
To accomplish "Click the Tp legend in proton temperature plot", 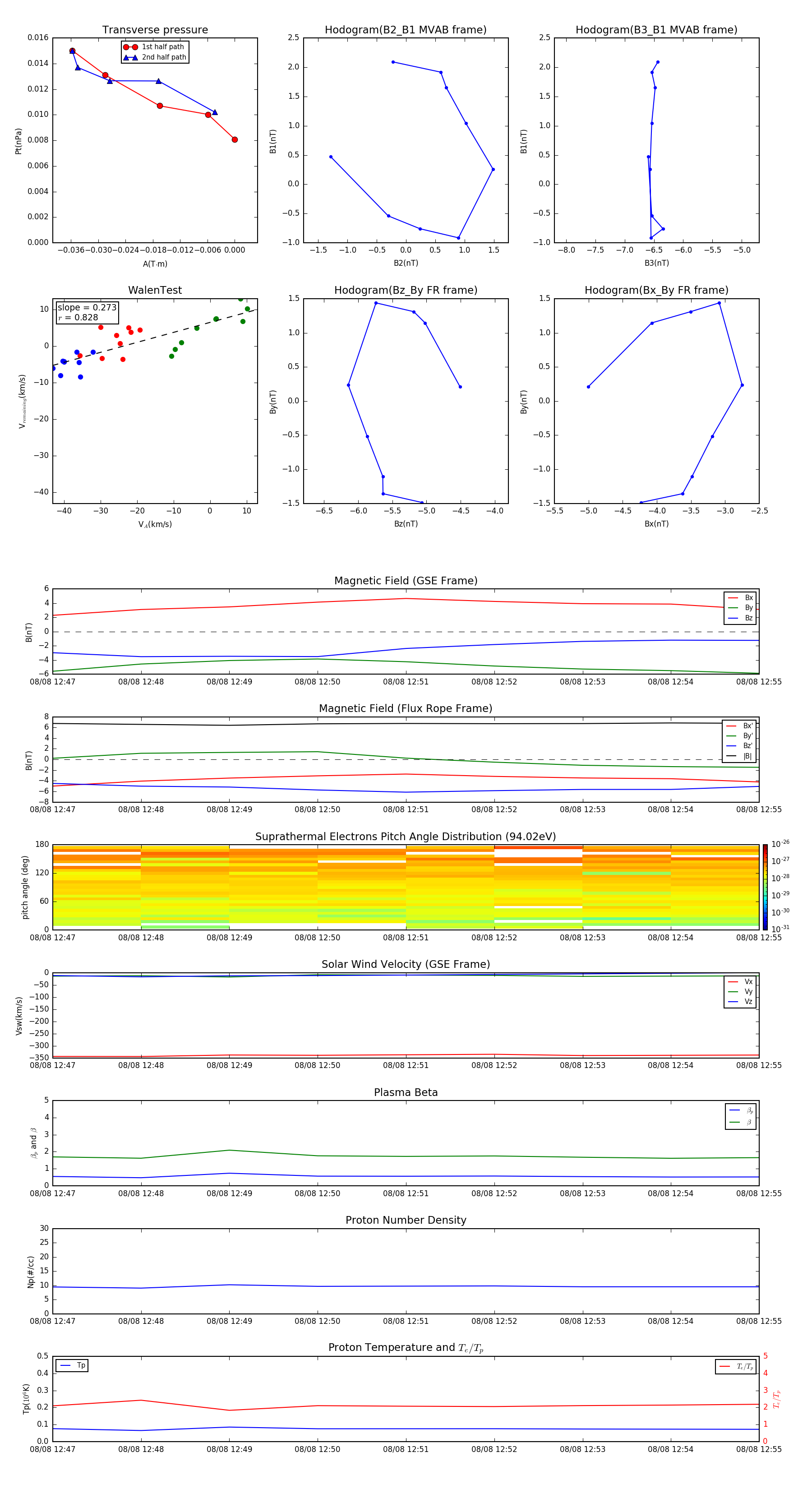I will (72, 1365).
